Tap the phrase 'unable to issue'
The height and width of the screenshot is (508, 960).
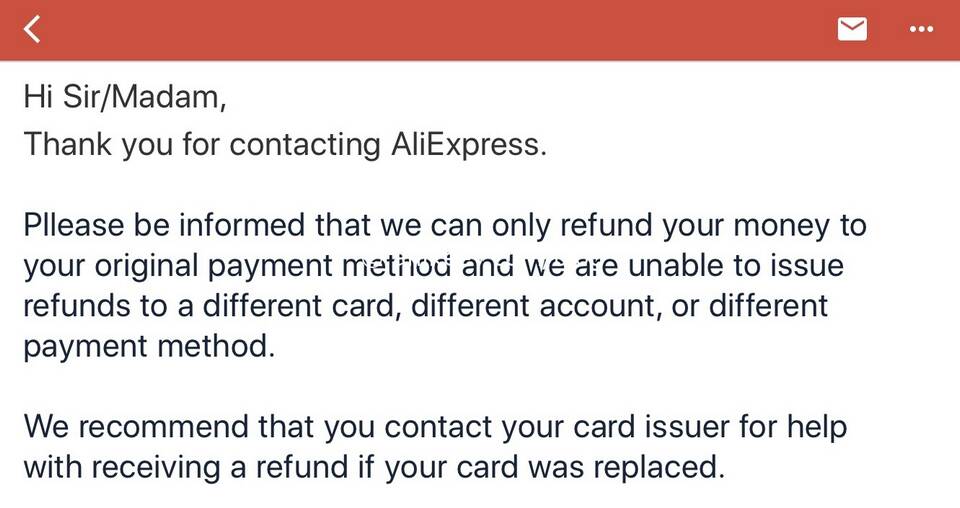coord(736,265)
